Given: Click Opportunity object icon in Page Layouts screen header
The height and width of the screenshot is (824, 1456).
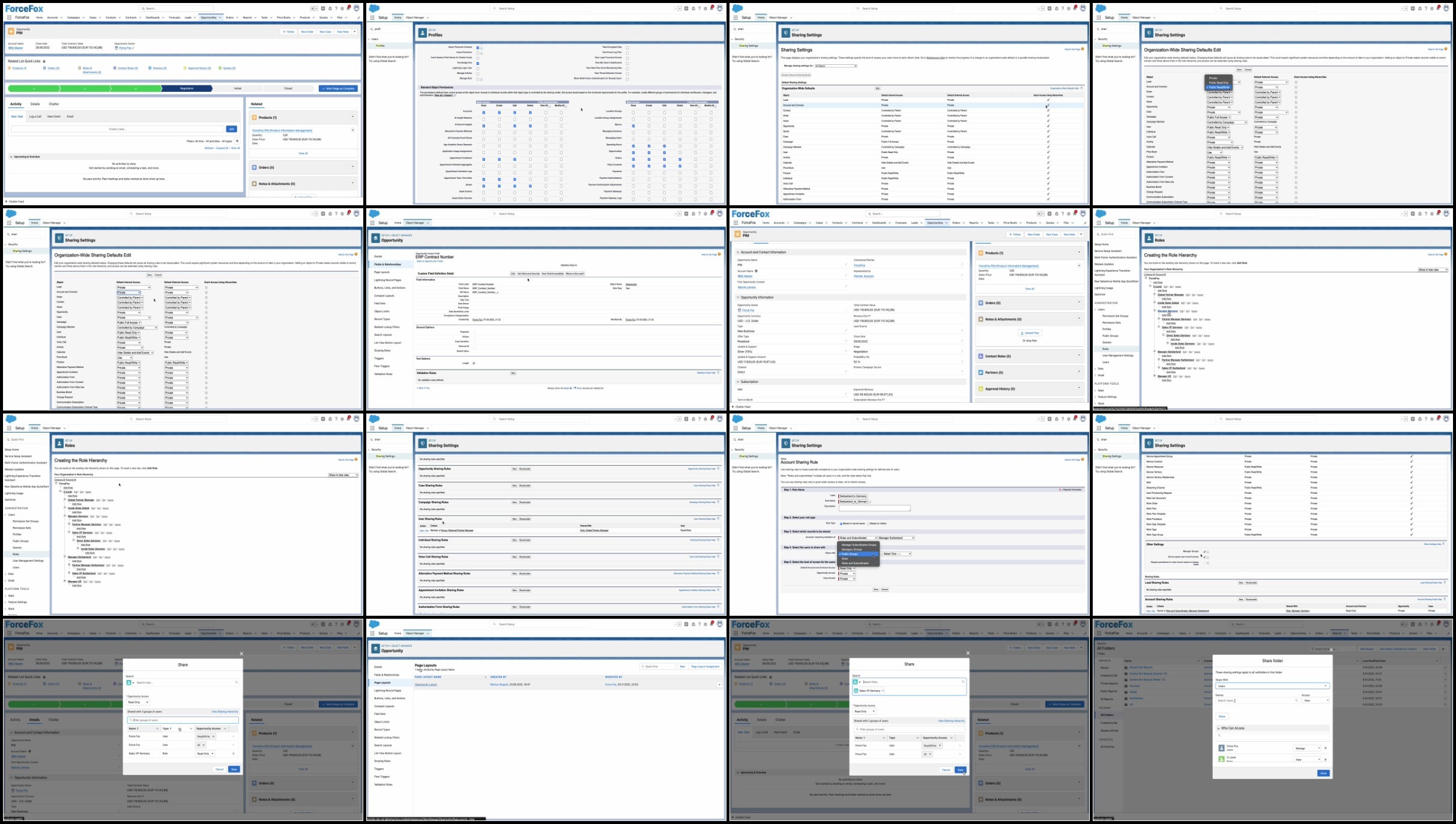Looking at the screenshot, I should point(375,649).
